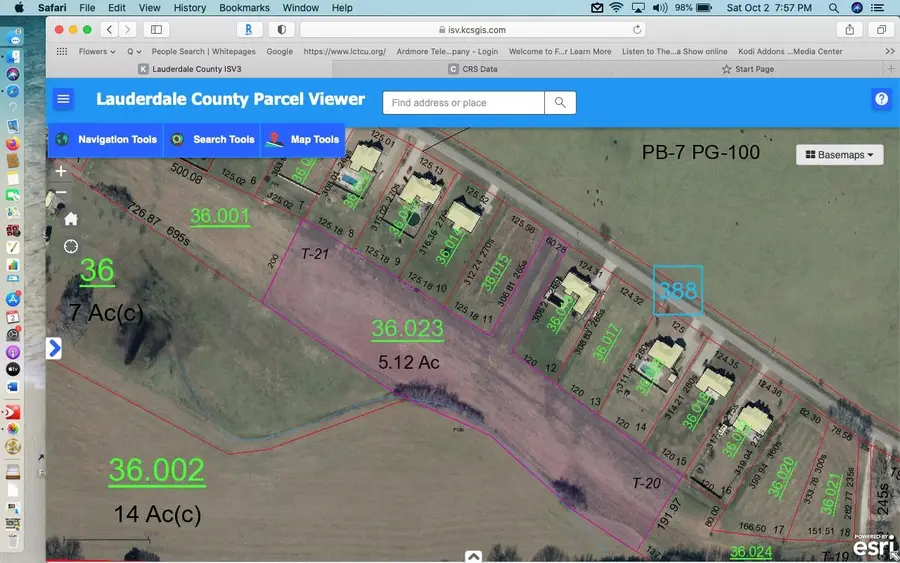Open Navigation Tools panel

107,139
